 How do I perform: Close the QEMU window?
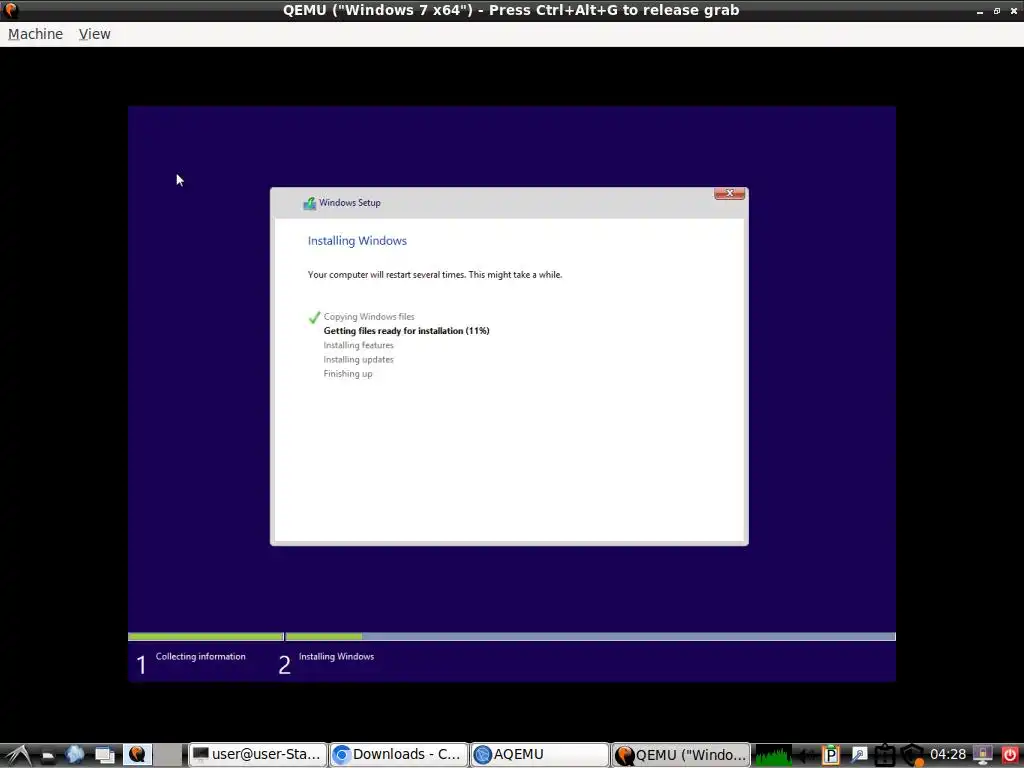click(x=1014, y=11)
